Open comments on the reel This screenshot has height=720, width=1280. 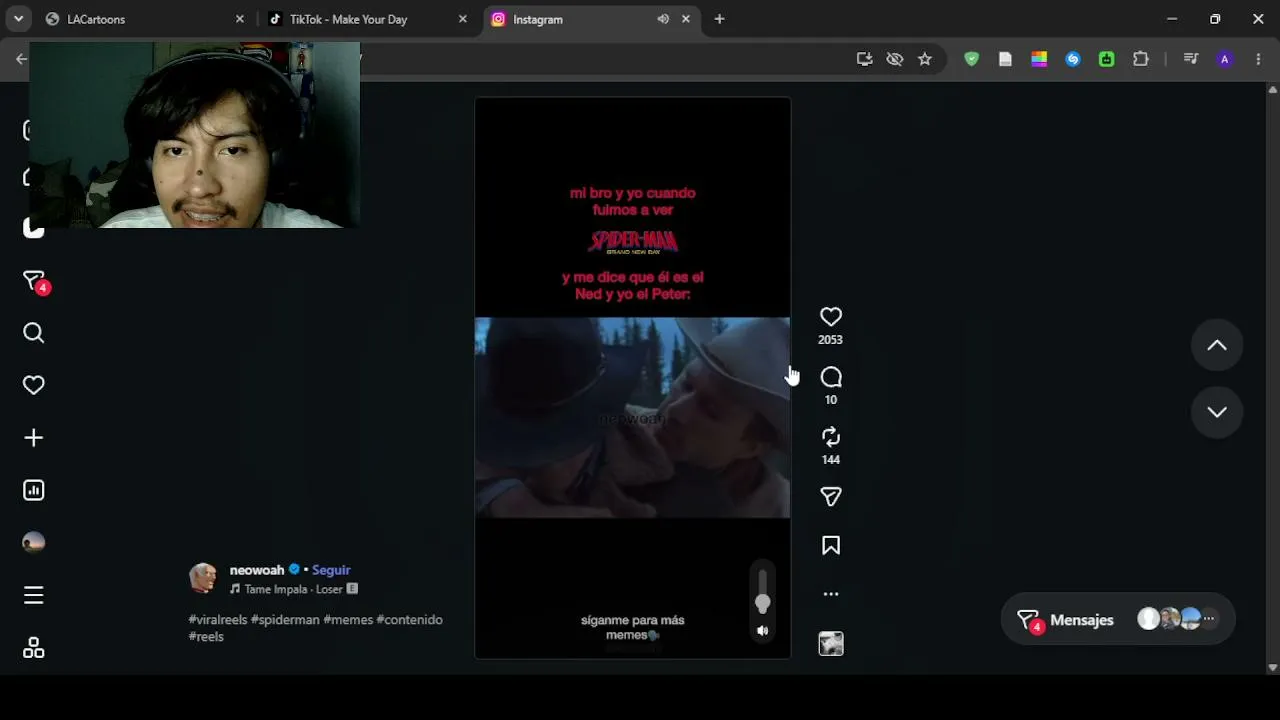click(830, 377)
